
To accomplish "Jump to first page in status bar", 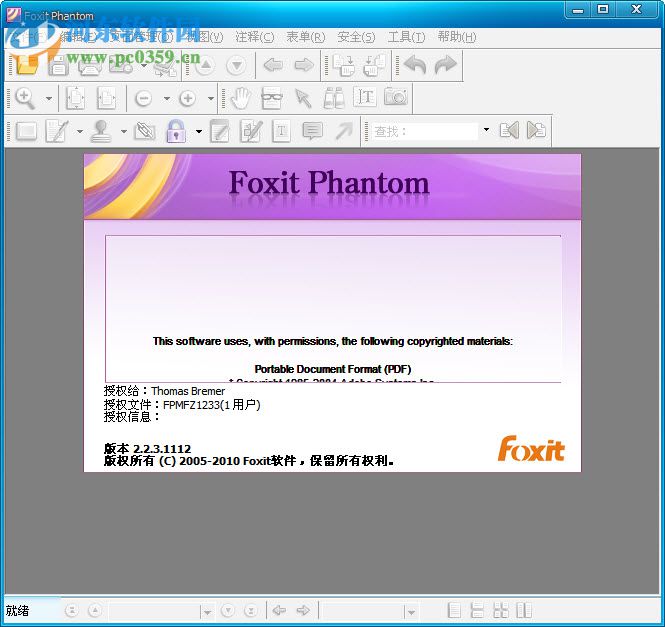I will pyautogui.click(x=72, y=610).
